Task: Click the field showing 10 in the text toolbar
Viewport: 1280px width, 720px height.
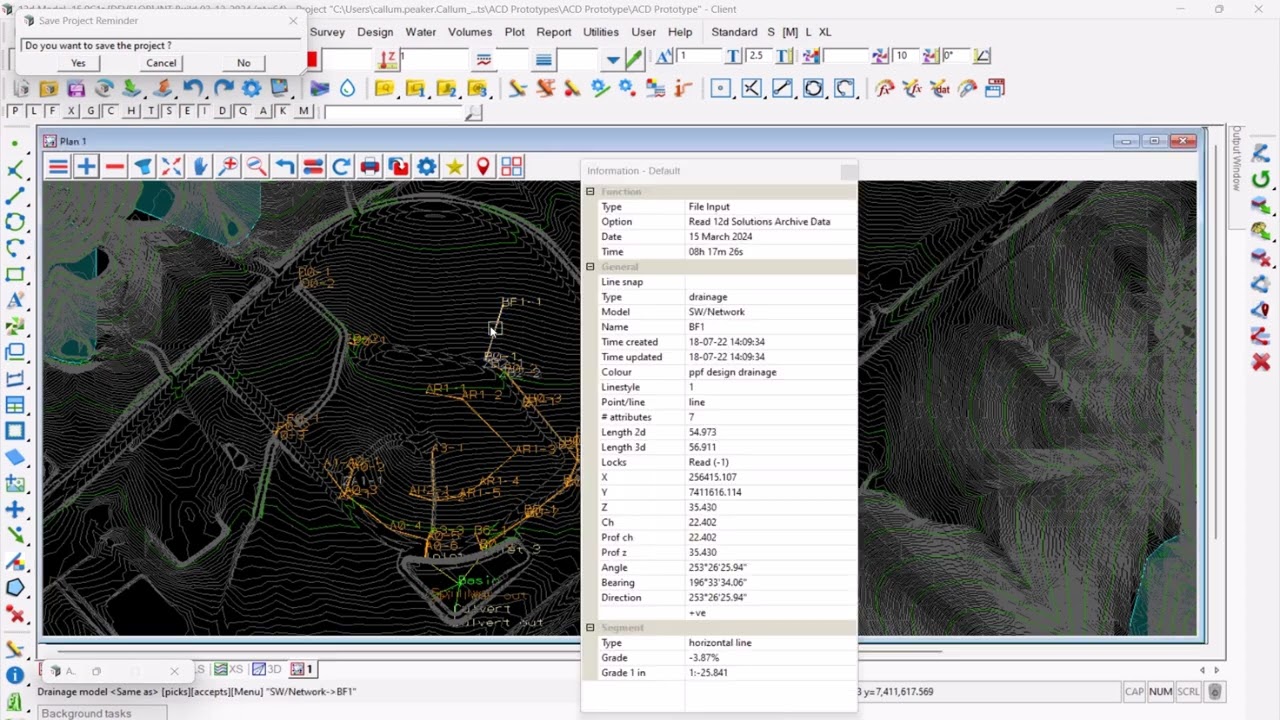Action: pos(906,56)
